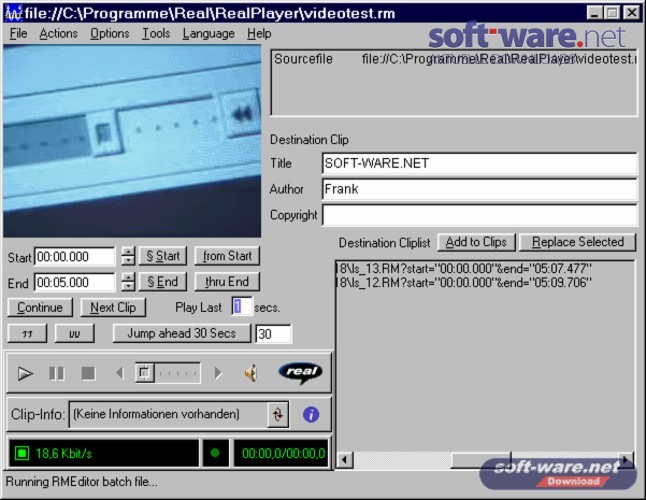This screenshot has width=646, height=500.
Task: Click the 00:00,0/00:00,0 time display
Action: pos(283,453)
